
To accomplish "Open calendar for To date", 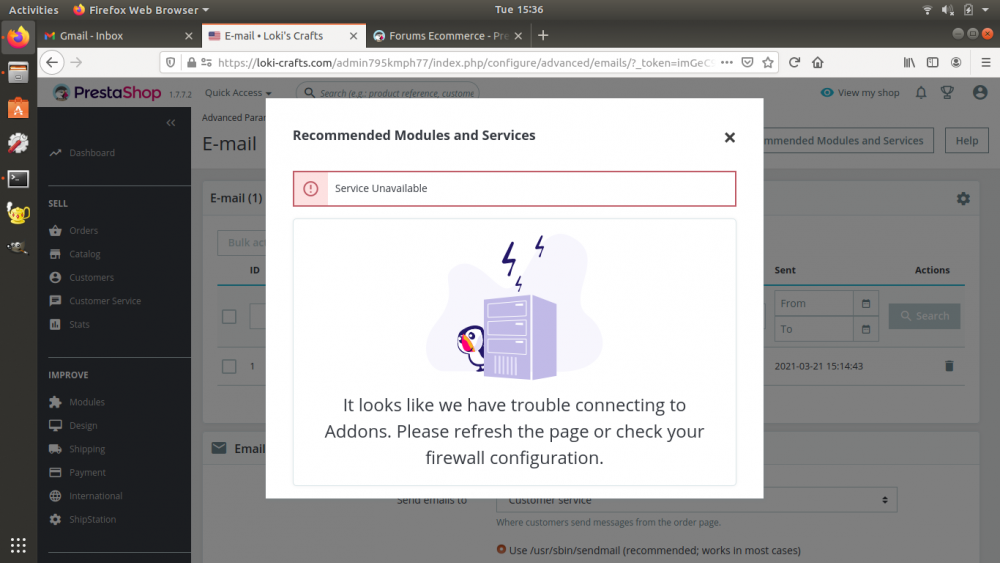I will pyautogui.click(x=865, y=329).
